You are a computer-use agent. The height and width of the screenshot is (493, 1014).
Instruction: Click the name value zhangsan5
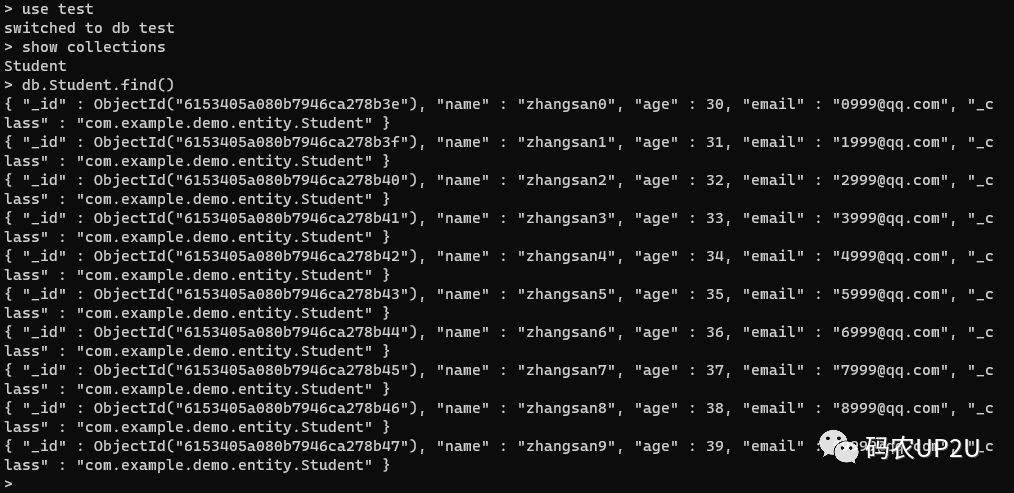566,294
